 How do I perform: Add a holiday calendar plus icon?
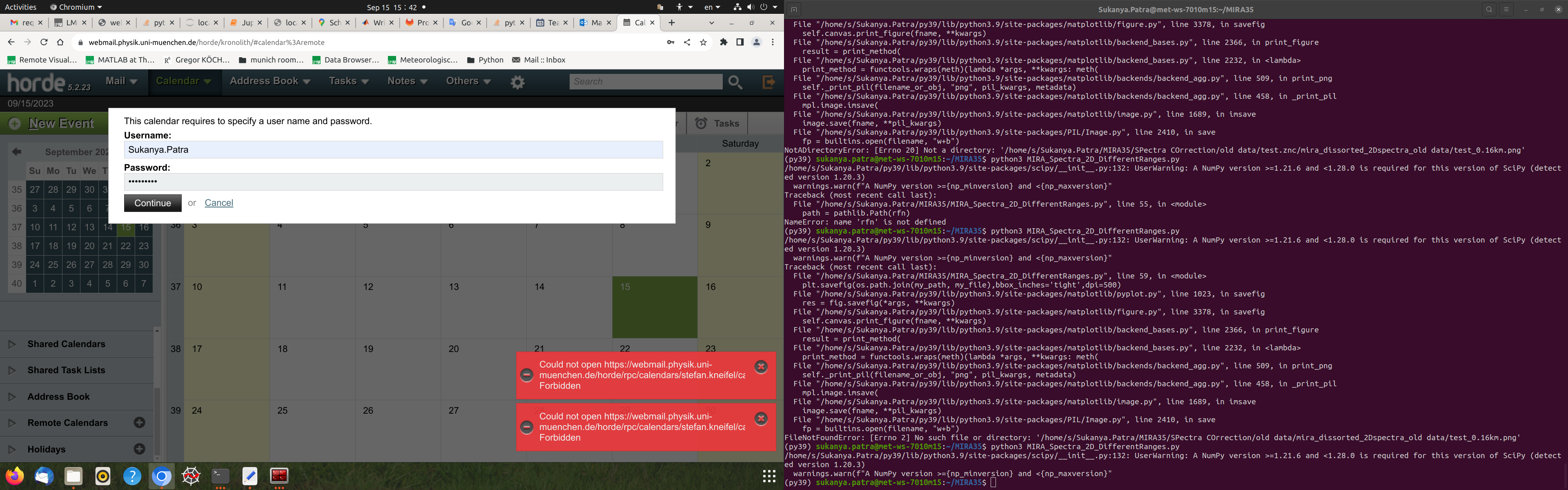[x=139, y=449]
